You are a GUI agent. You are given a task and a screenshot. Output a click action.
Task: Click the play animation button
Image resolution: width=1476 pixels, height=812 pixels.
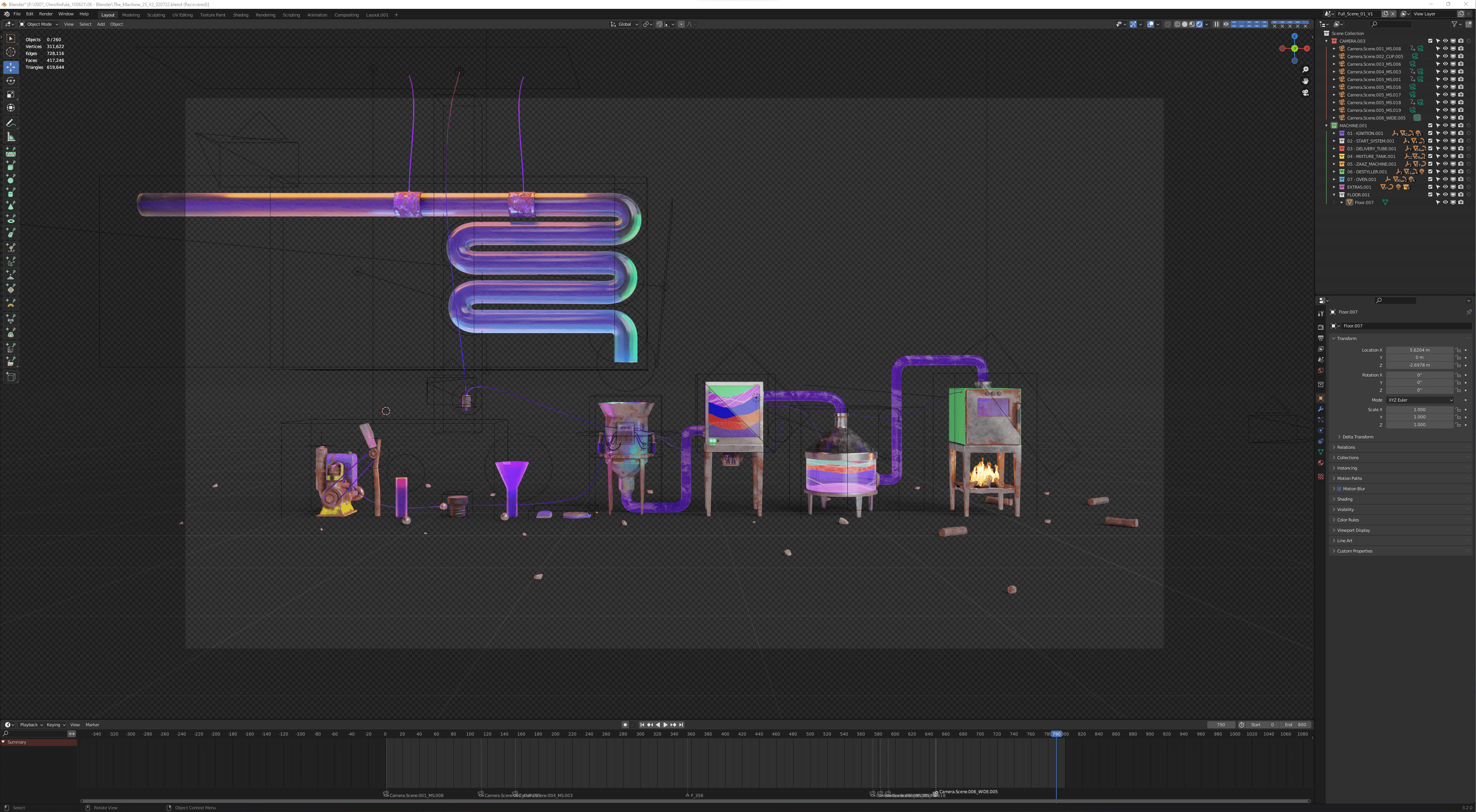click(665, 725)
